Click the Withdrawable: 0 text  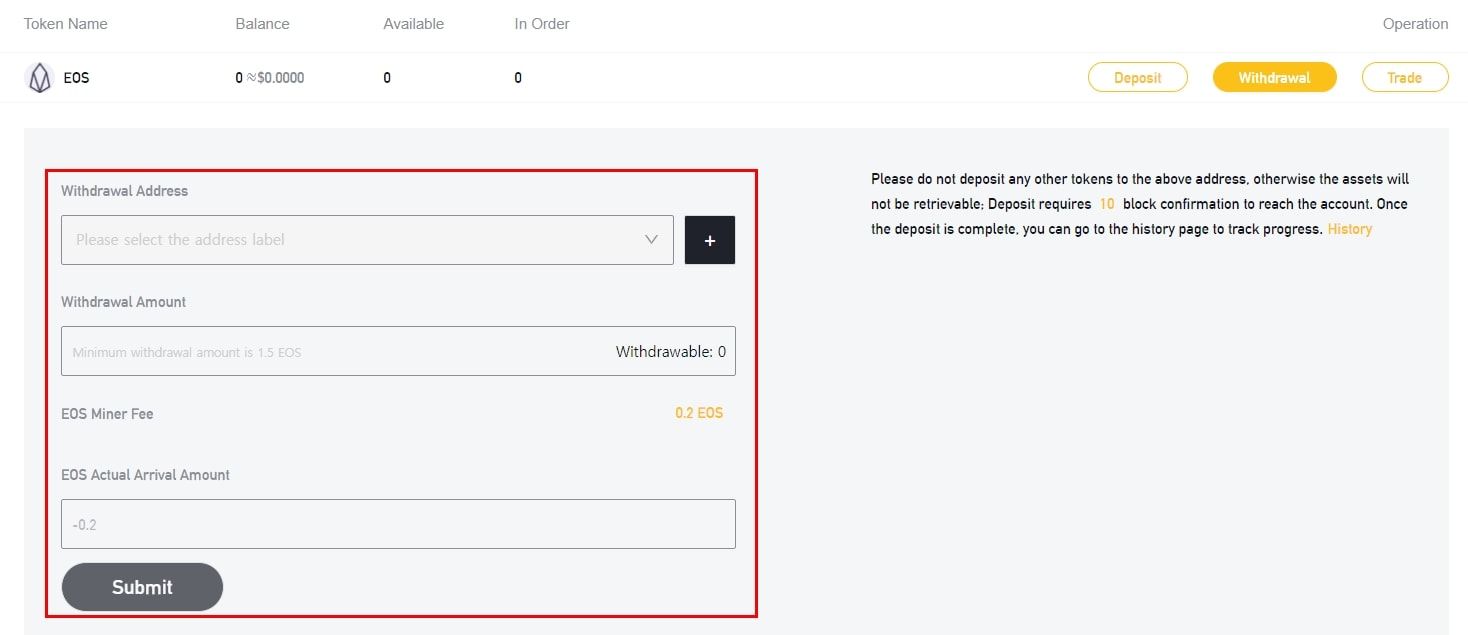tap(671, 352)
